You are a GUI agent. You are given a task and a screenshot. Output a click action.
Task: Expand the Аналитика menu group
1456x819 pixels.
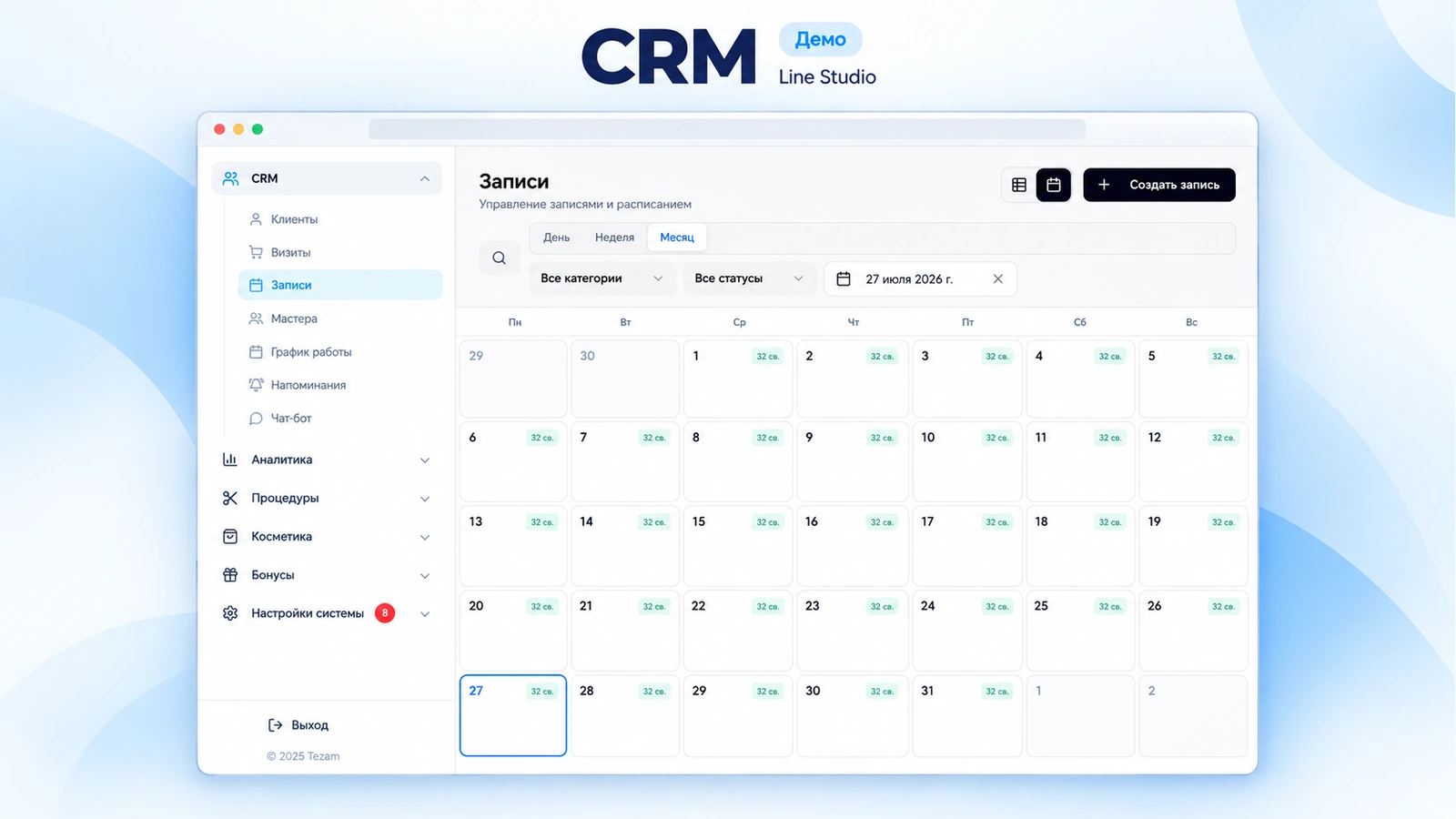tap(327, 460)
